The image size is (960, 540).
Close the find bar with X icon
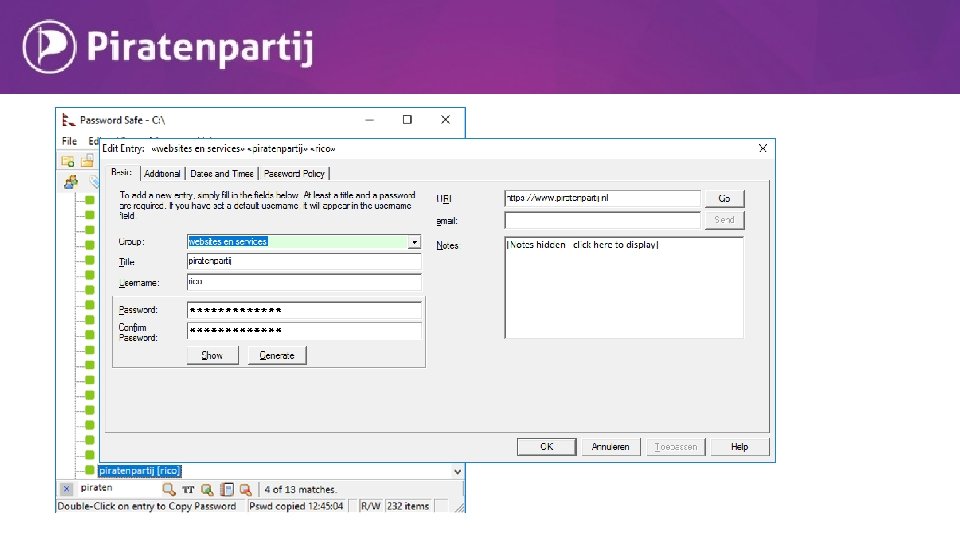(67, 489)
